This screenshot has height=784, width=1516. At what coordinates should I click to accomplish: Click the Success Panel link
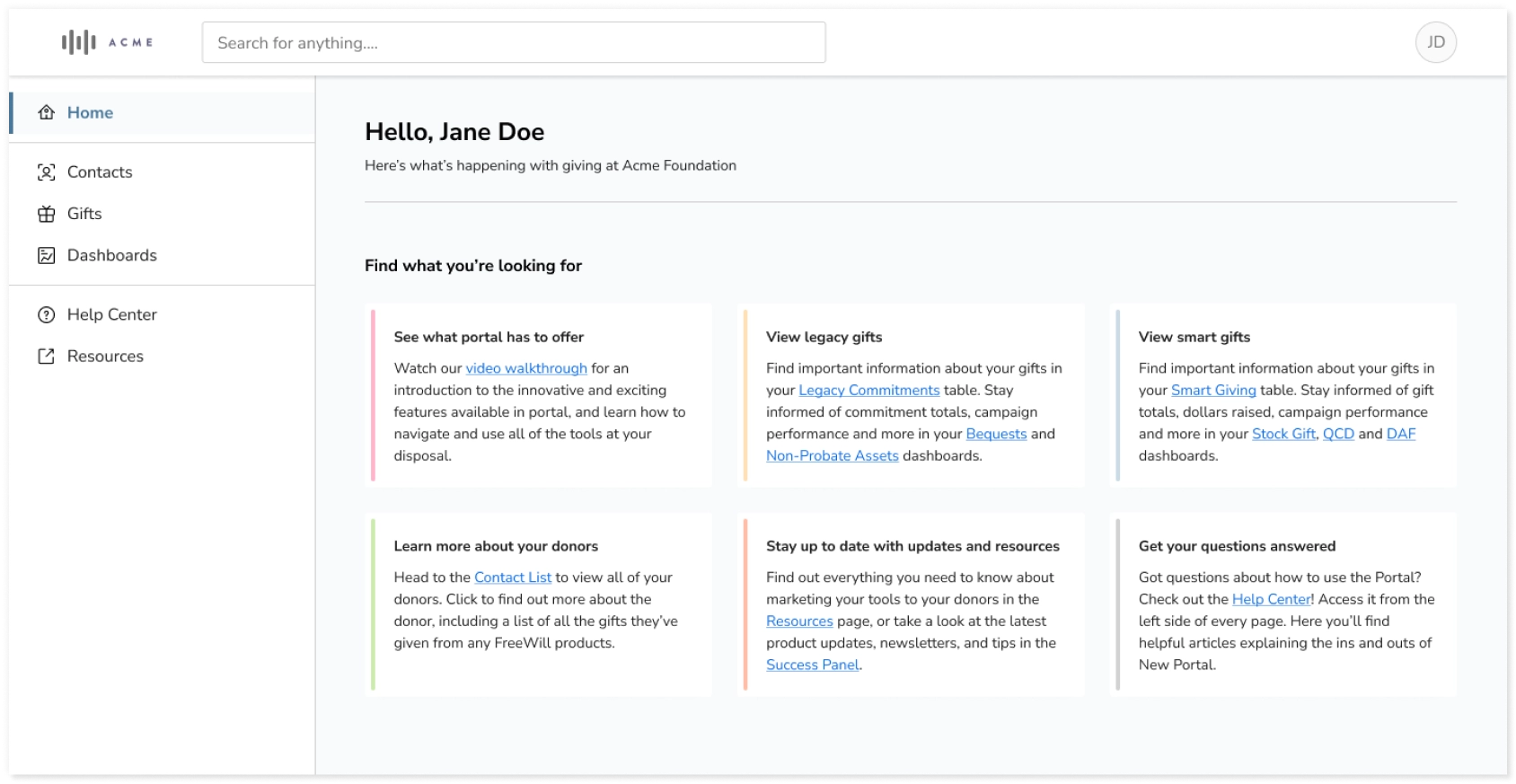pyautogui.click(x=812, y=665)
